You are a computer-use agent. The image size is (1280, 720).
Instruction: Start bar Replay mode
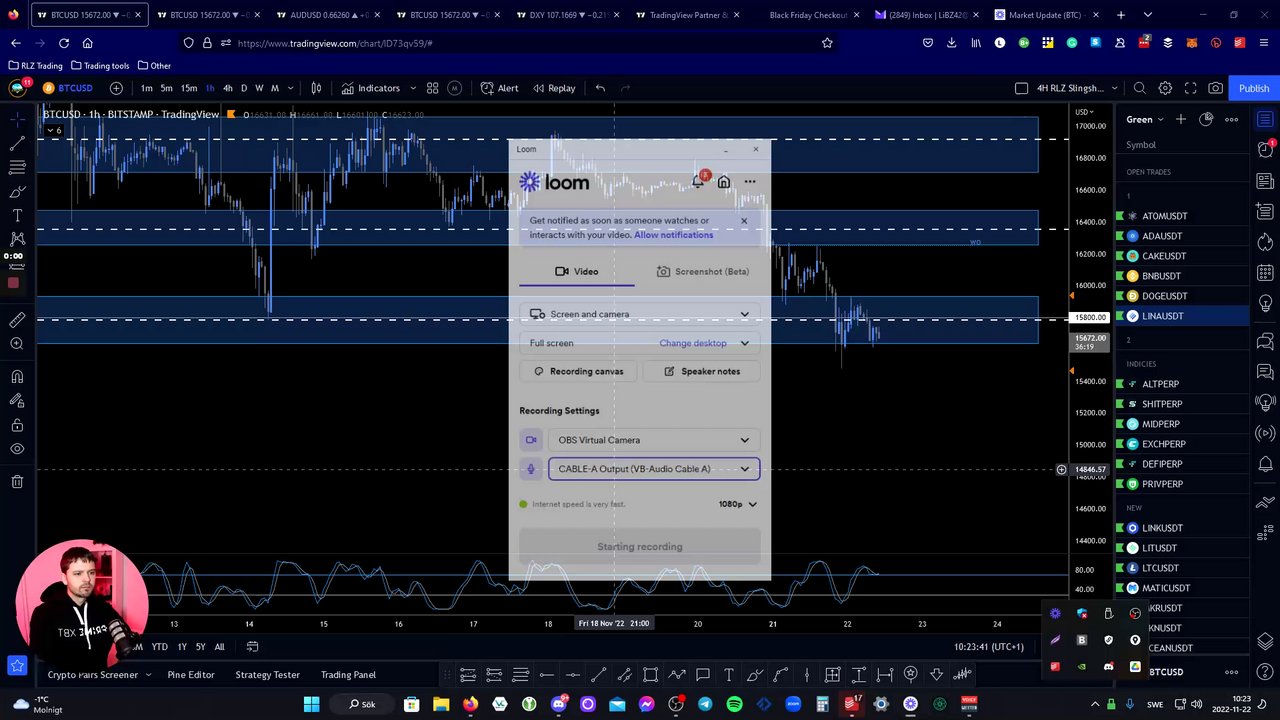click(554, 88)
